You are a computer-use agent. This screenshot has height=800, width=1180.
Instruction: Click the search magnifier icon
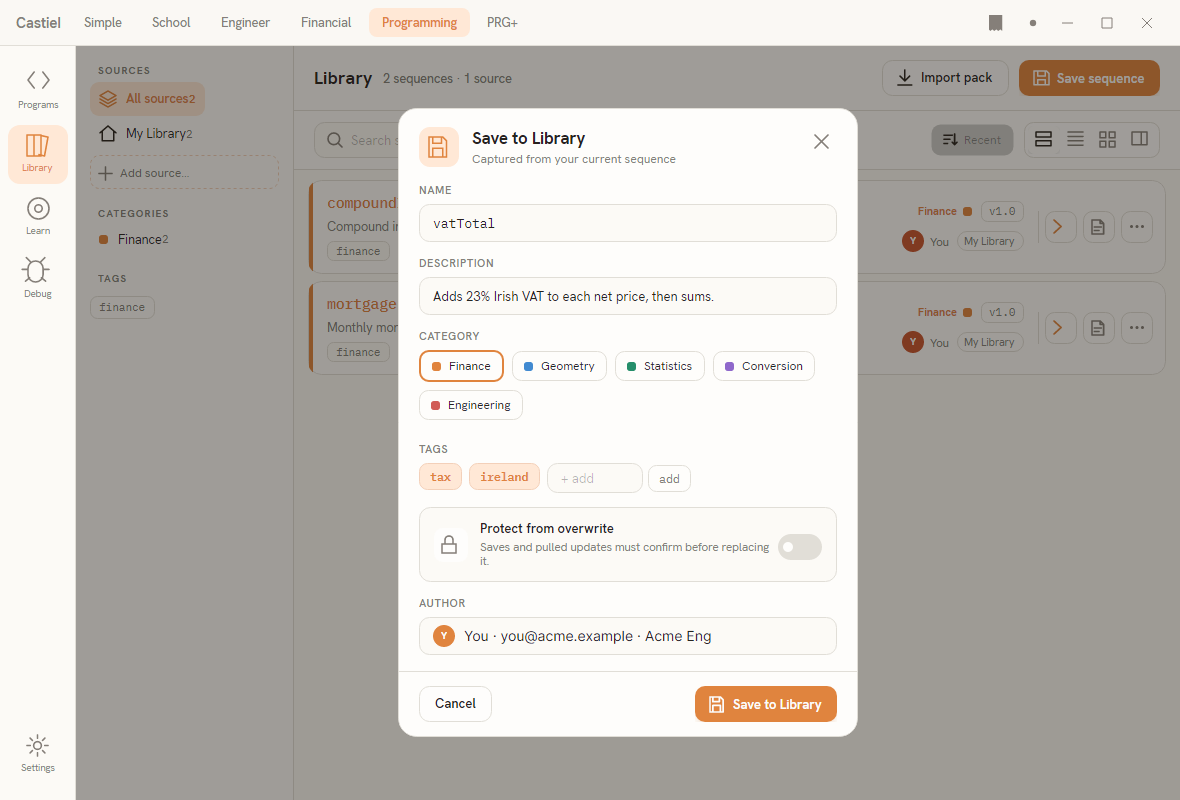click(335, 140)
